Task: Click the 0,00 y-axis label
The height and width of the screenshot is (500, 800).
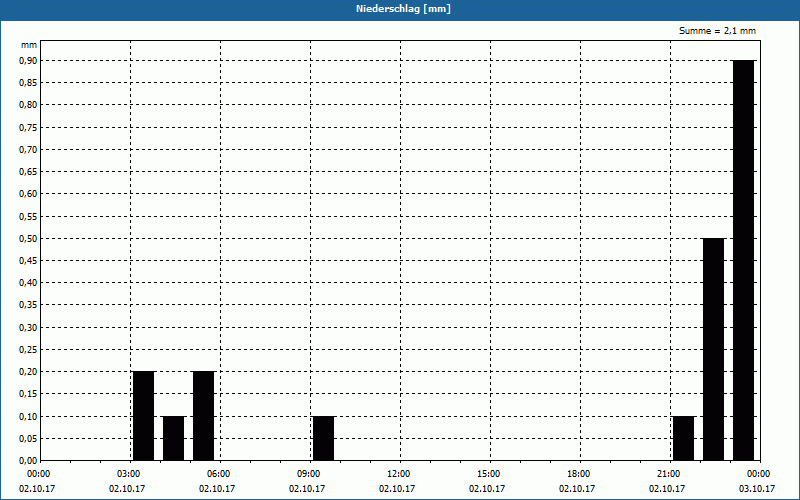Action: (28, 461)
